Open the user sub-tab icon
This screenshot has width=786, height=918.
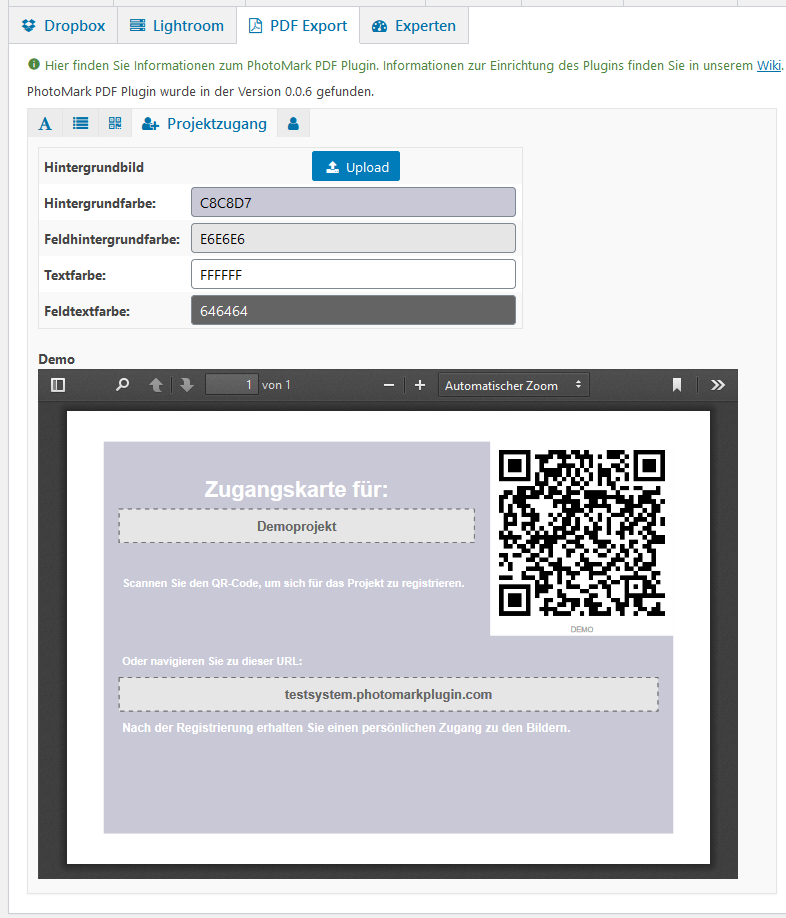click(x=293, y=124)
